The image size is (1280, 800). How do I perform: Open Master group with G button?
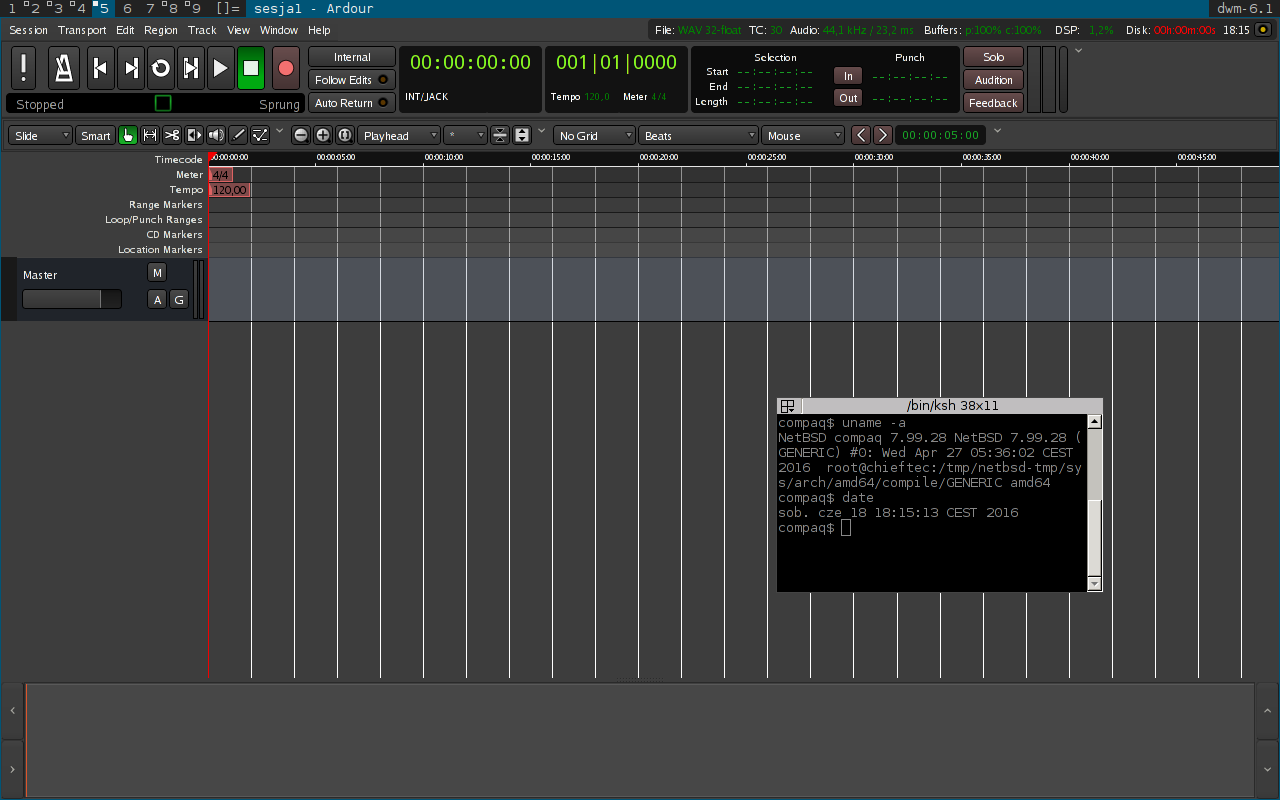click(179, 299)
